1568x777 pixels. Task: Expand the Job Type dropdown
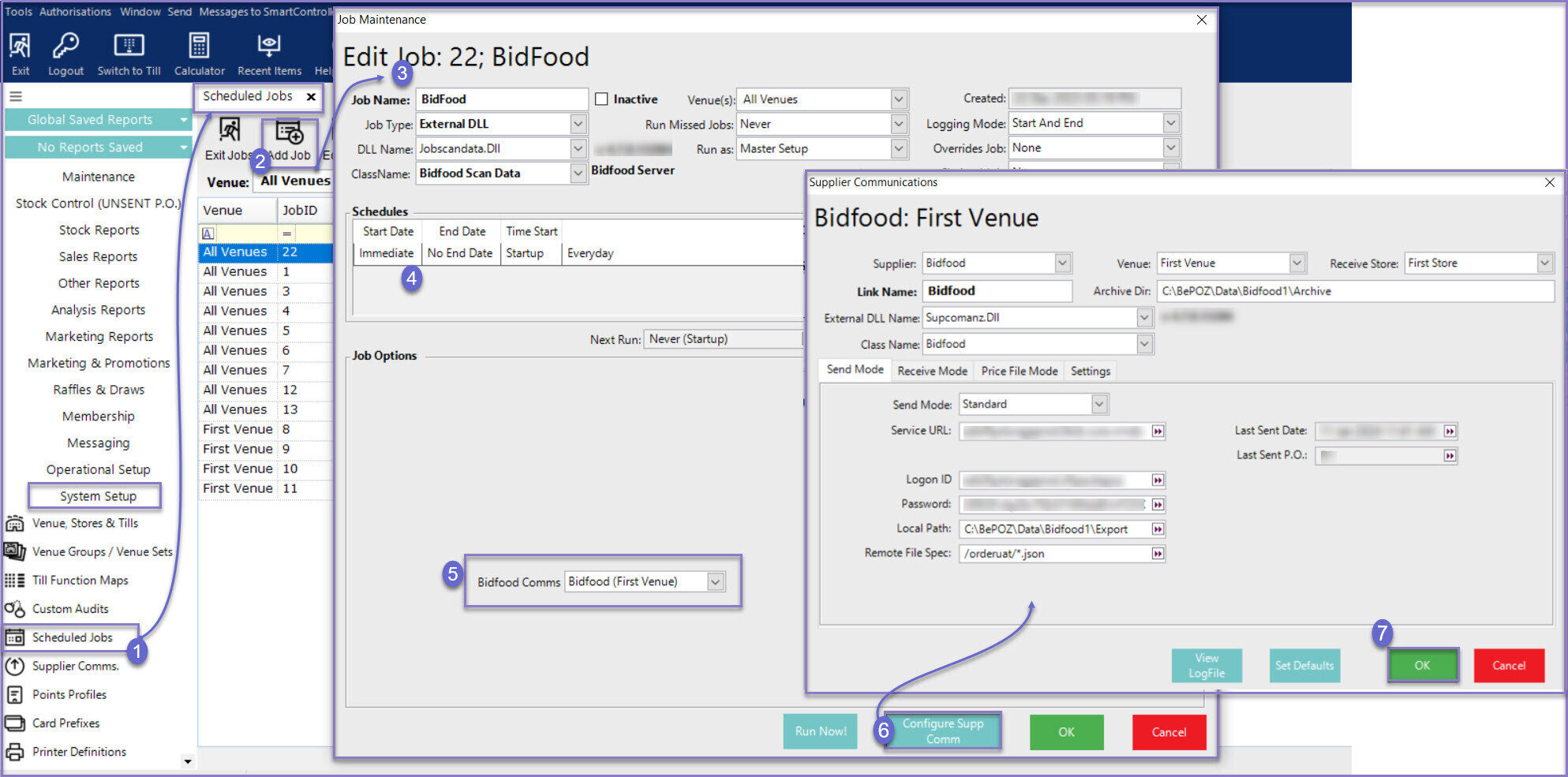point(578,124)
